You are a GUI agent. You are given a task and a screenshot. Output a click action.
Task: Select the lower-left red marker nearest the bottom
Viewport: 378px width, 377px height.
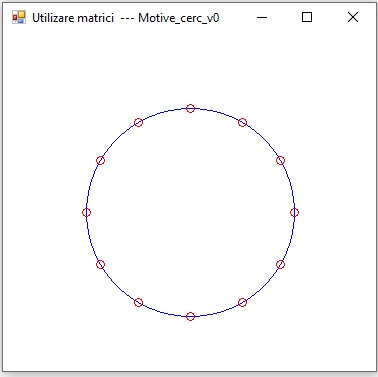(x=138, y=302)
